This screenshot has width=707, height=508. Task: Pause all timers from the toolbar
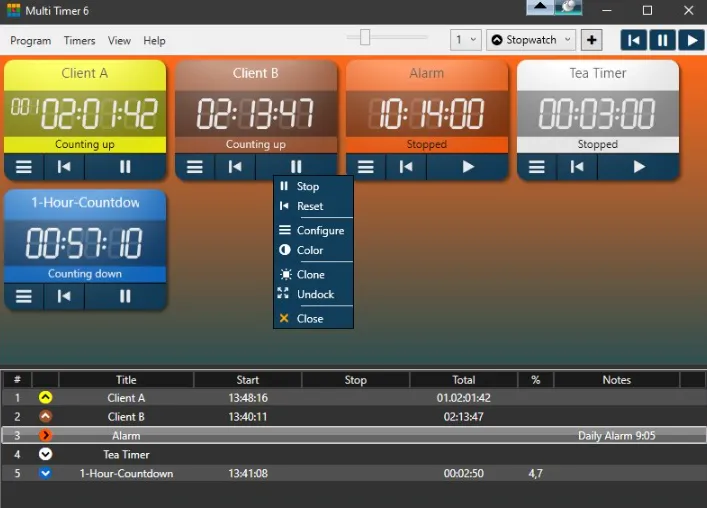coord(662,40)
